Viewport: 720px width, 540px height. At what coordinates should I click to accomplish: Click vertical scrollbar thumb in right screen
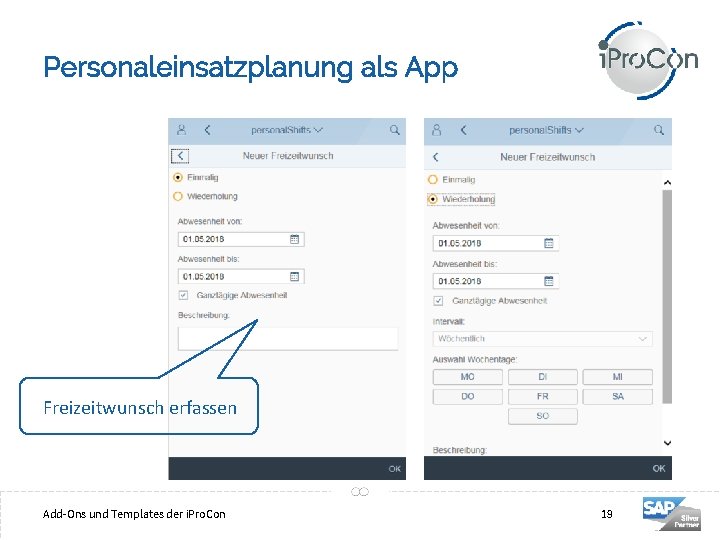click(668, 297)
